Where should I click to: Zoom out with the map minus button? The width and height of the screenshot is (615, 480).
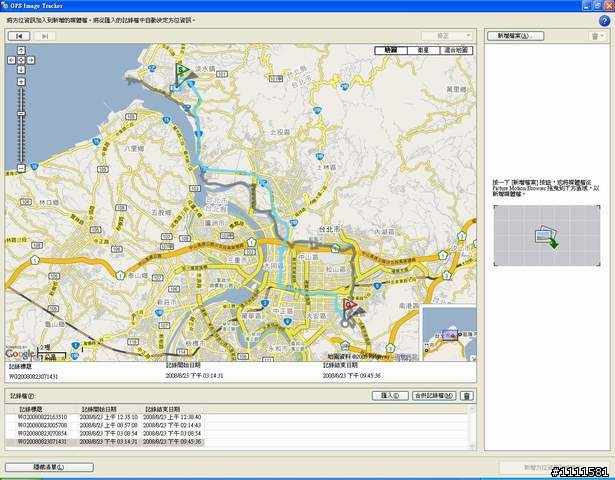click(x=21, y=168)
